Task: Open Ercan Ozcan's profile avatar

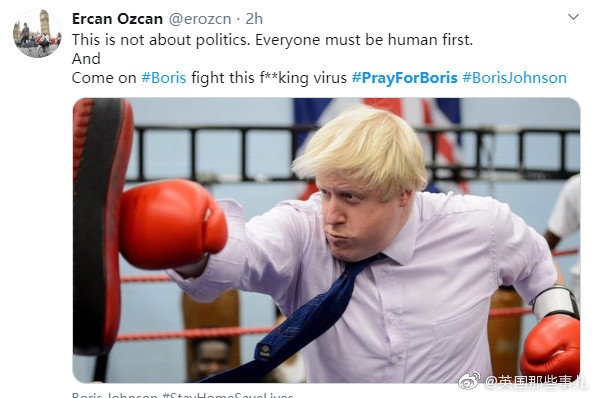Action: coord(37,34)
